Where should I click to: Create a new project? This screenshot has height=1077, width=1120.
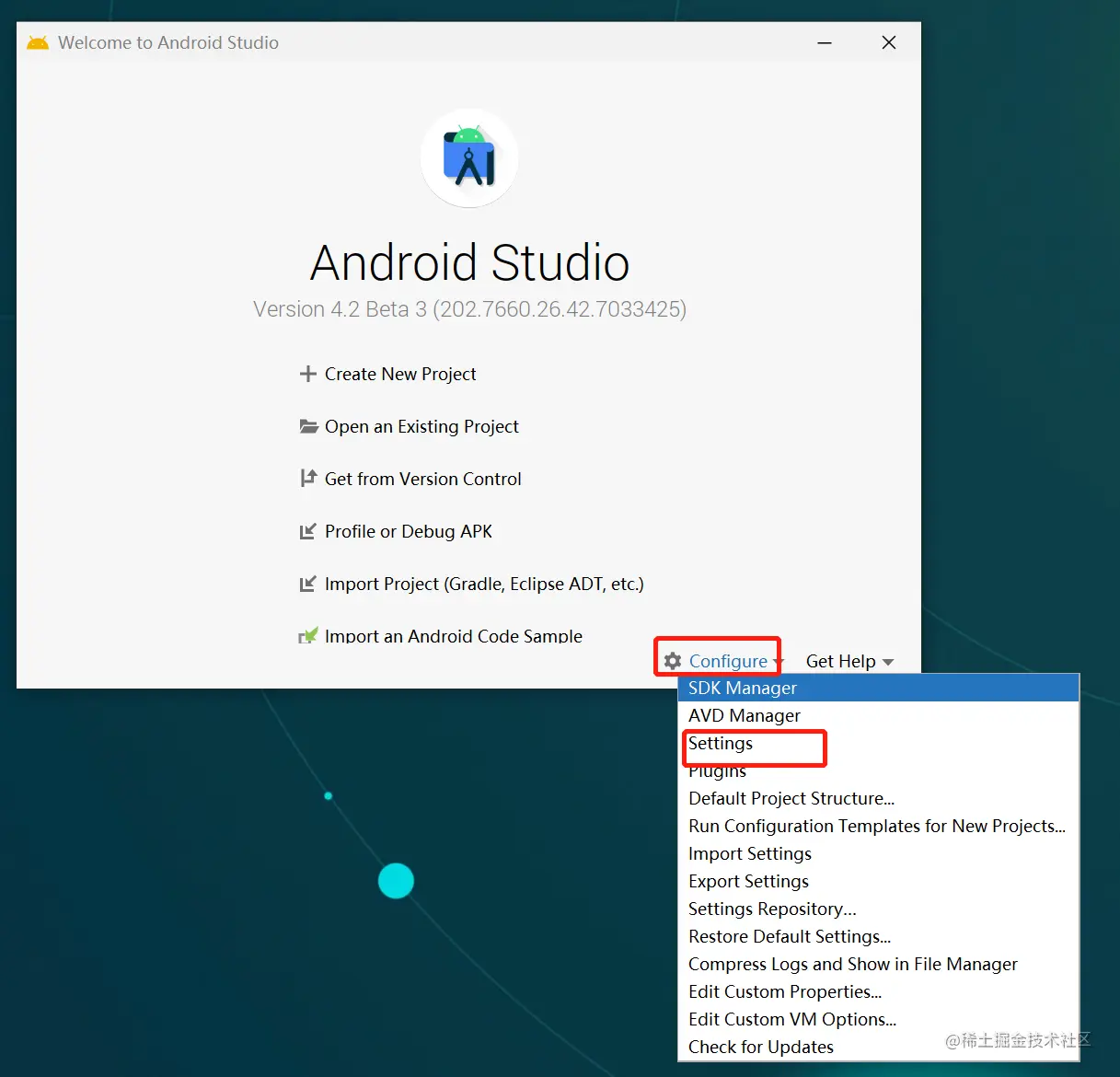pos(400,374)
